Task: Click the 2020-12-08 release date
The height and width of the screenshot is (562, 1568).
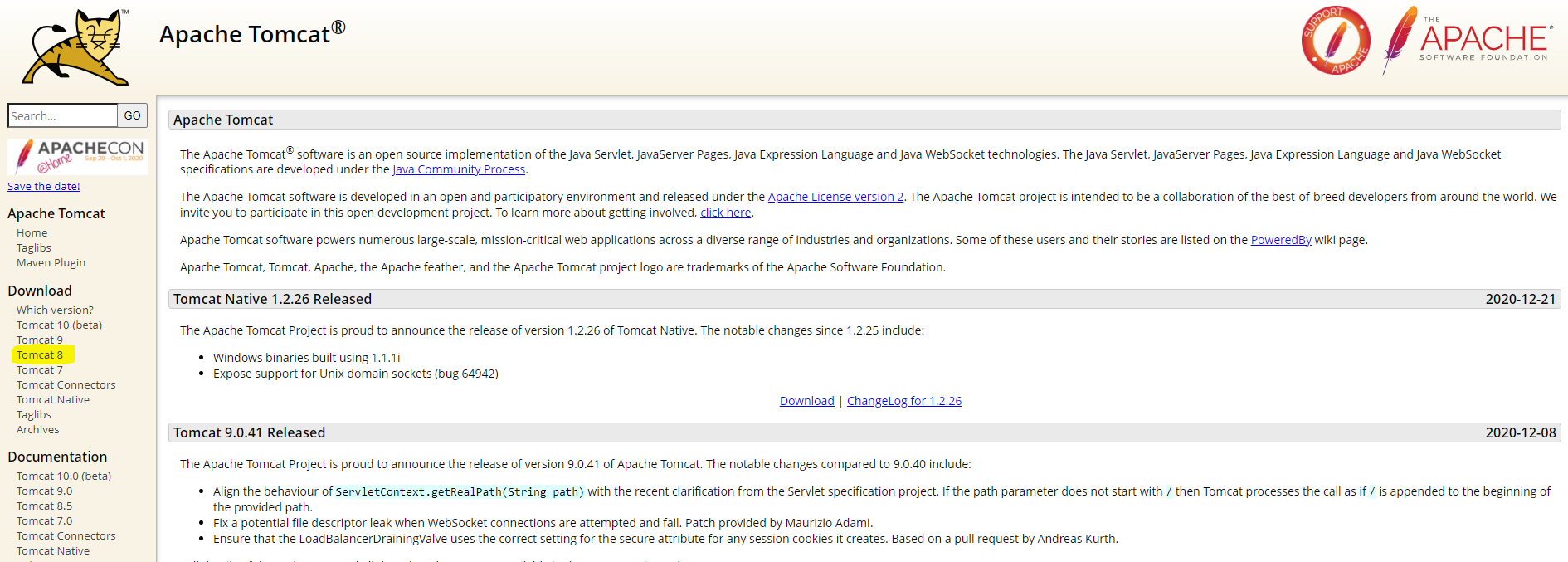Action: point(1521,432)
